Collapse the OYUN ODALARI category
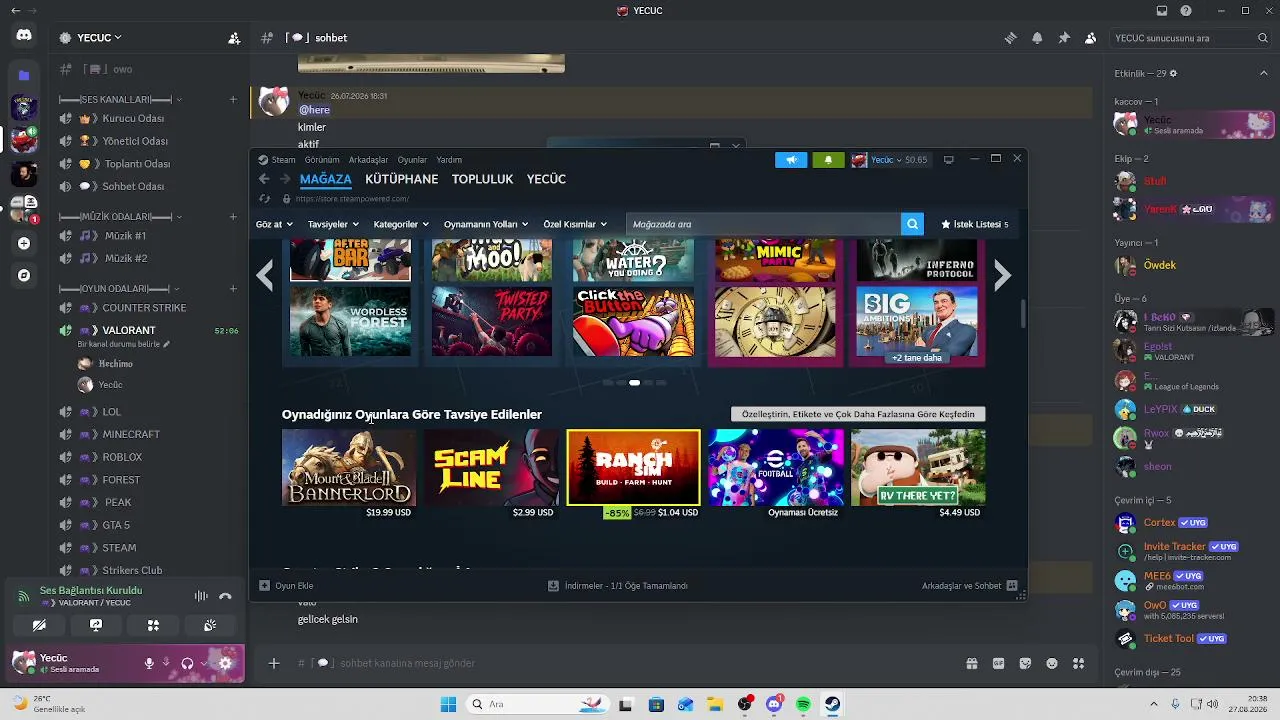 (120, 289)
